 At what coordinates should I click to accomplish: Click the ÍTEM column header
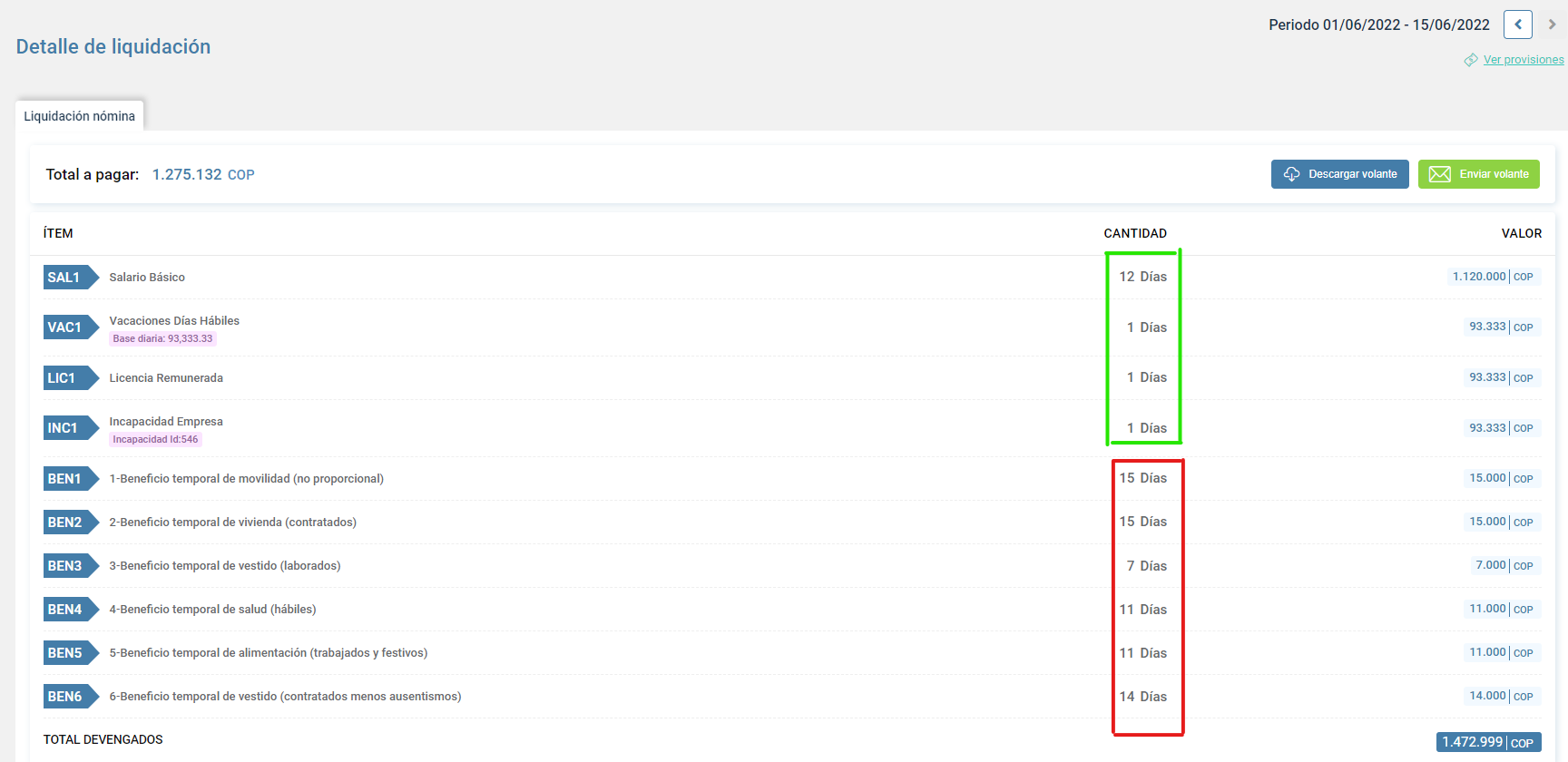pos(58,233)
